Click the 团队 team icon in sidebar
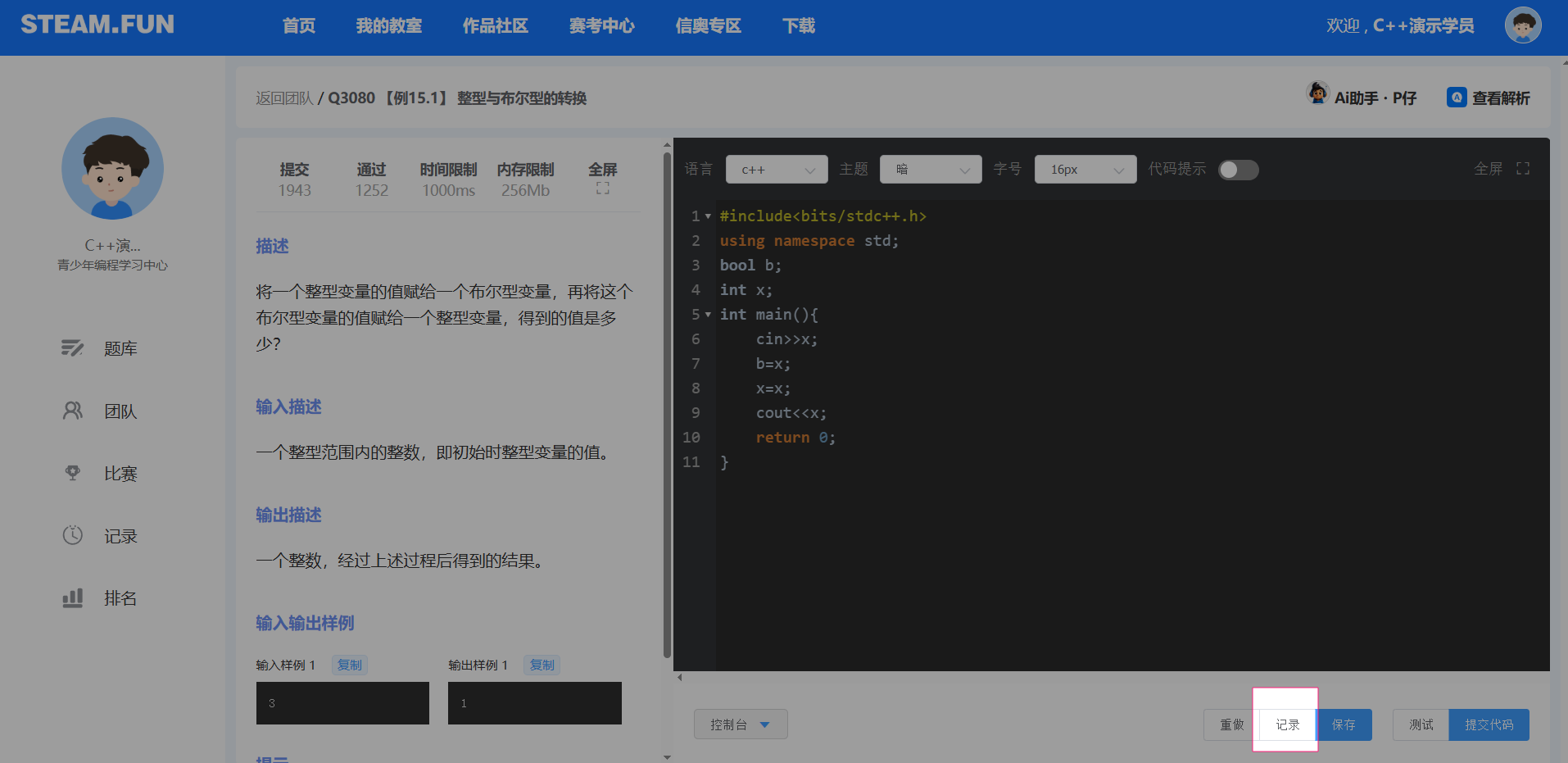Screen dimensions: 1568x763 [72, 411]
